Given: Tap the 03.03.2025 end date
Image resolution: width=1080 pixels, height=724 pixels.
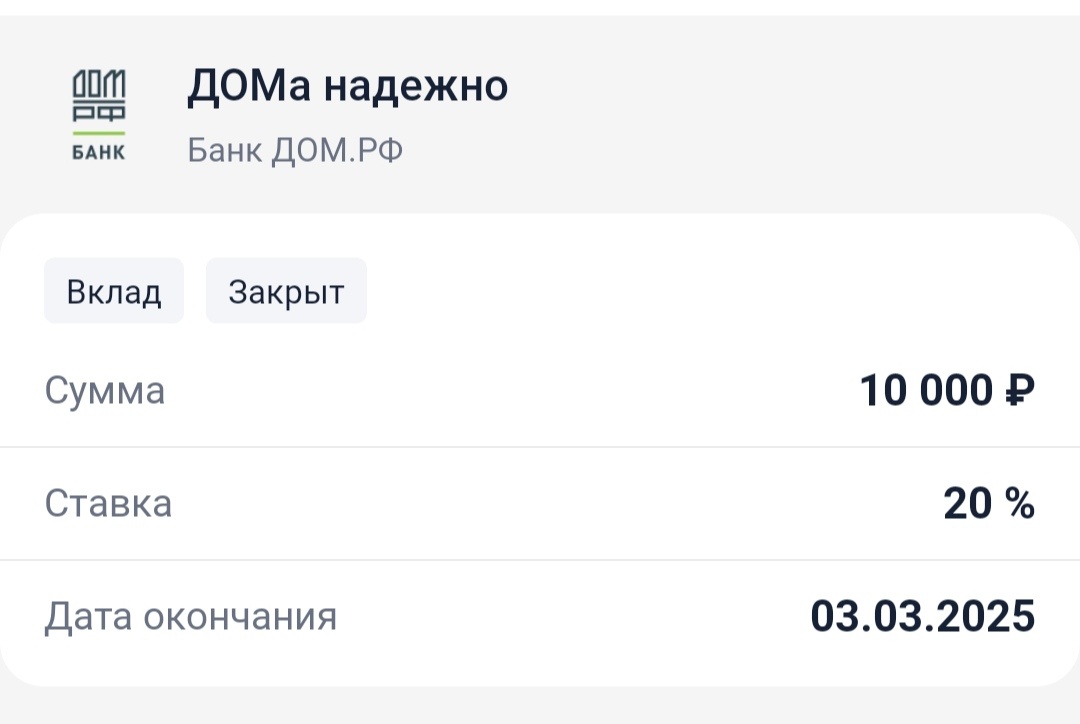Looking at the screenshot, I should [x=922, y=617].
